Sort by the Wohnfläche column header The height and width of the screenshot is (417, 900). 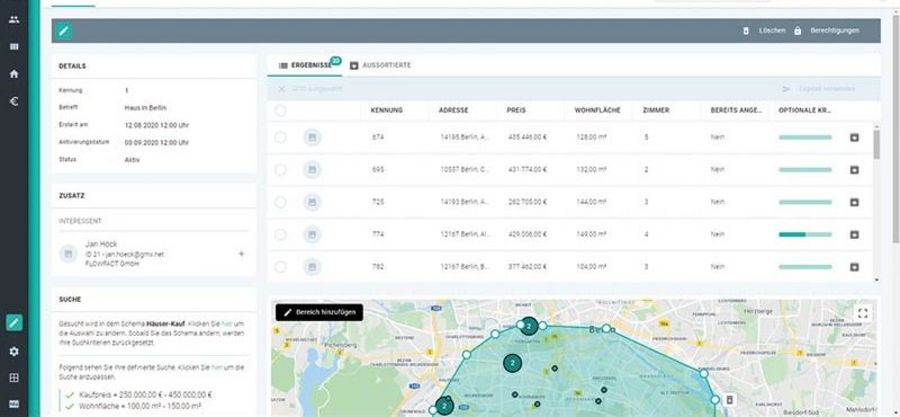point(597,110)
